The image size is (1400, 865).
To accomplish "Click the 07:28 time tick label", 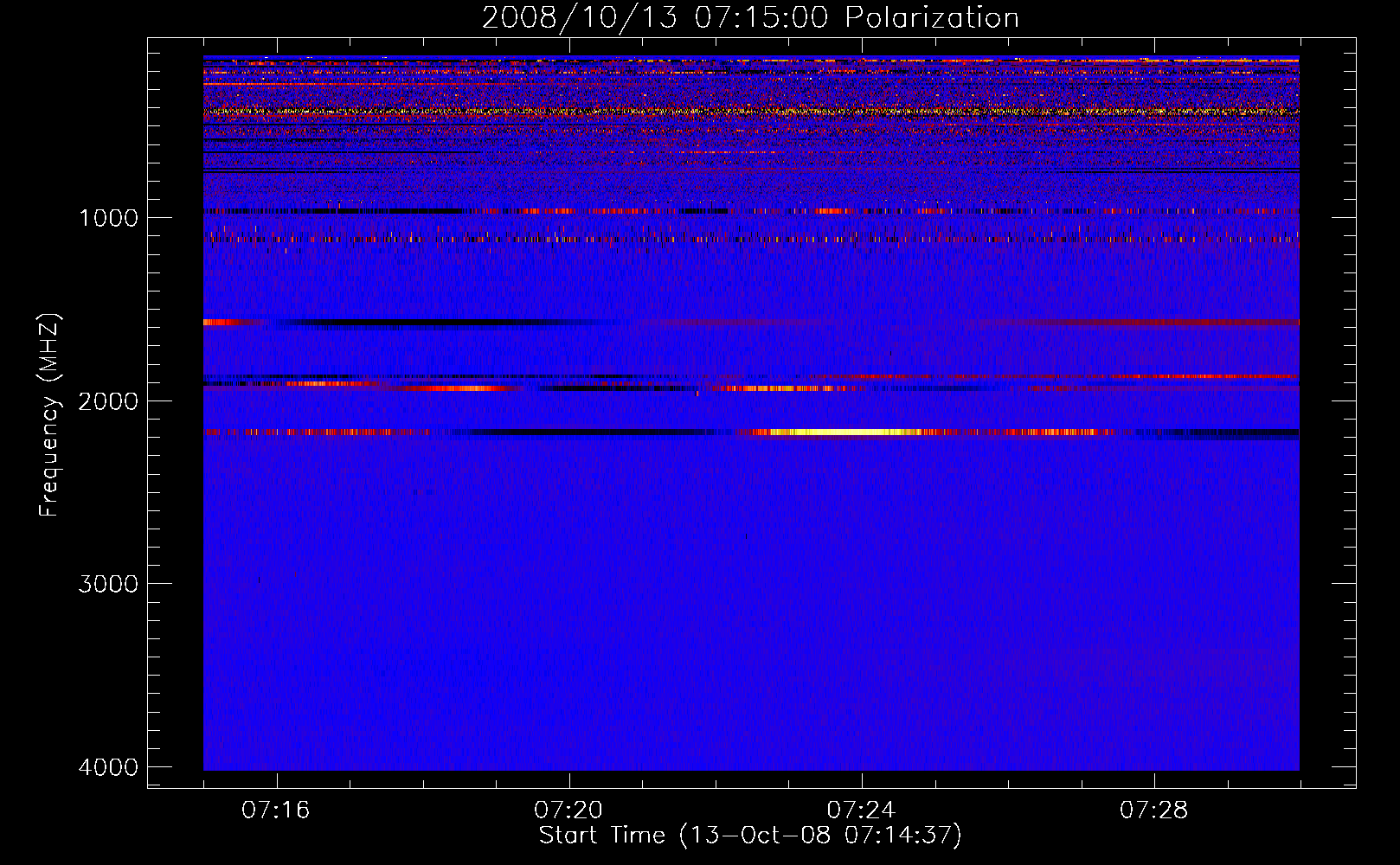I will 1154,811.
